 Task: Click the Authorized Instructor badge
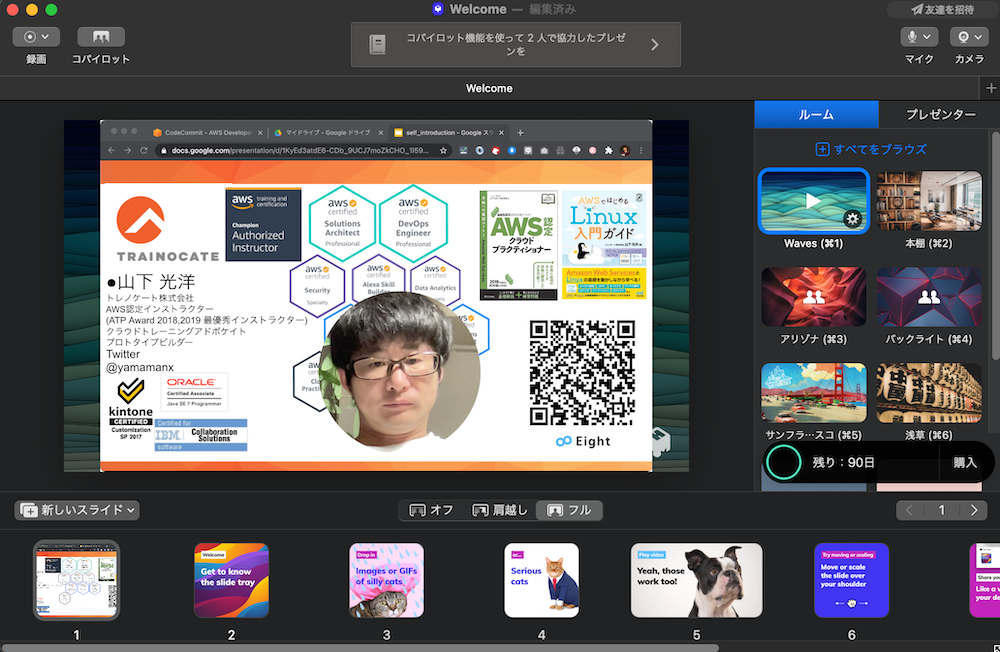pyautogui.click(x=263, y=224)
